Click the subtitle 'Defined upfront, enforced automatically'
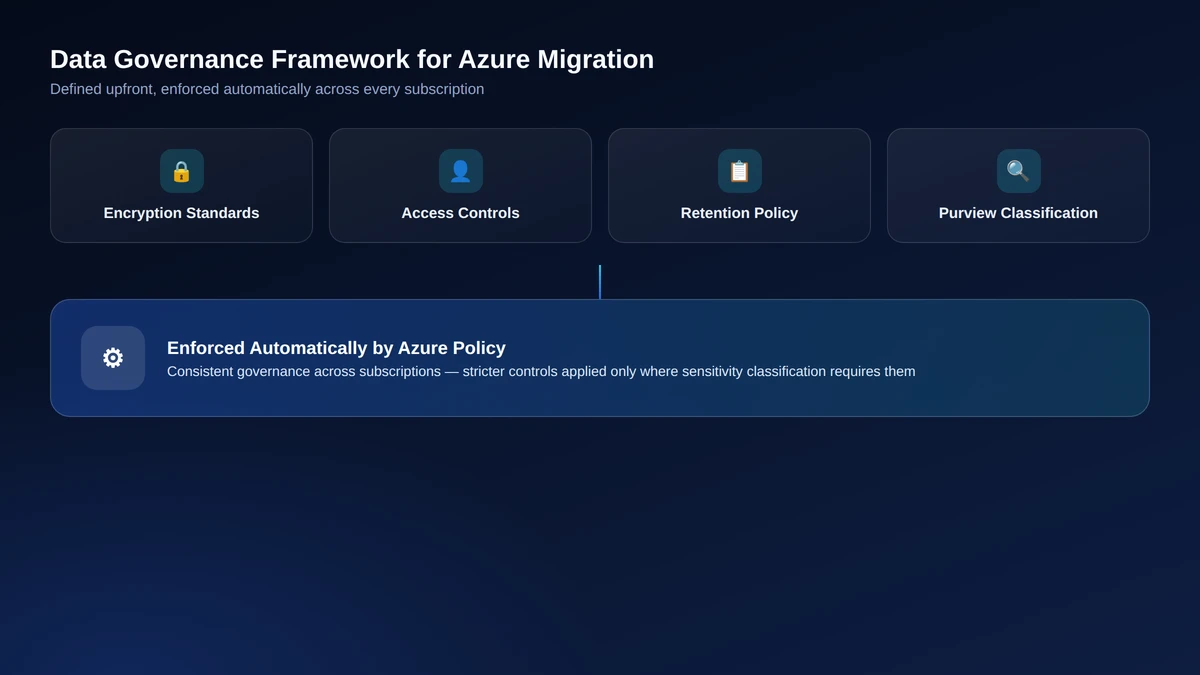Image resolution: width=1200 pixels, height=675 pixels. pyautogui.click(x=267, y=89)
